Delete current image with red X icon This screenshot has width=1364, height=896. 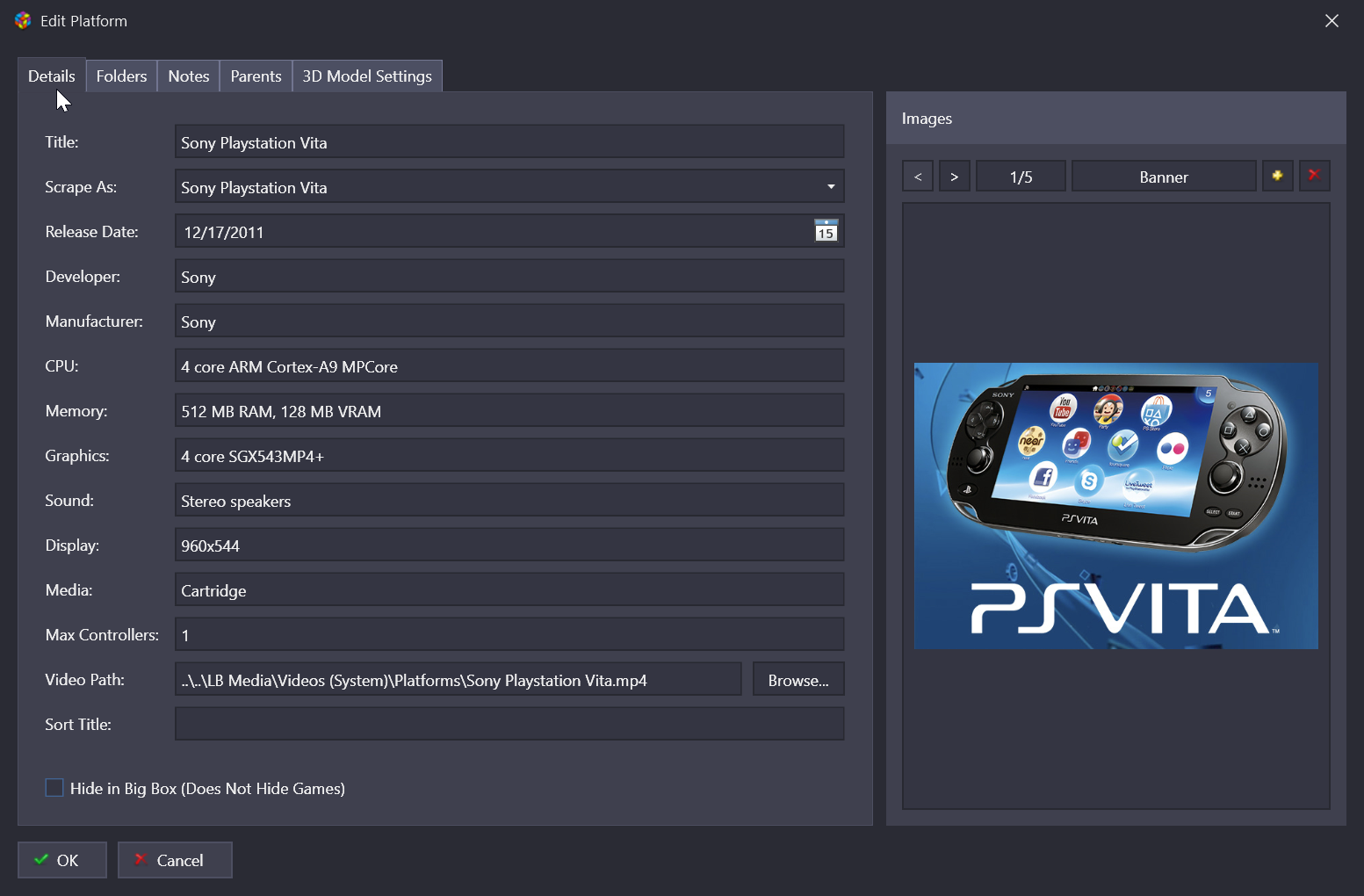pos(1314,176)
